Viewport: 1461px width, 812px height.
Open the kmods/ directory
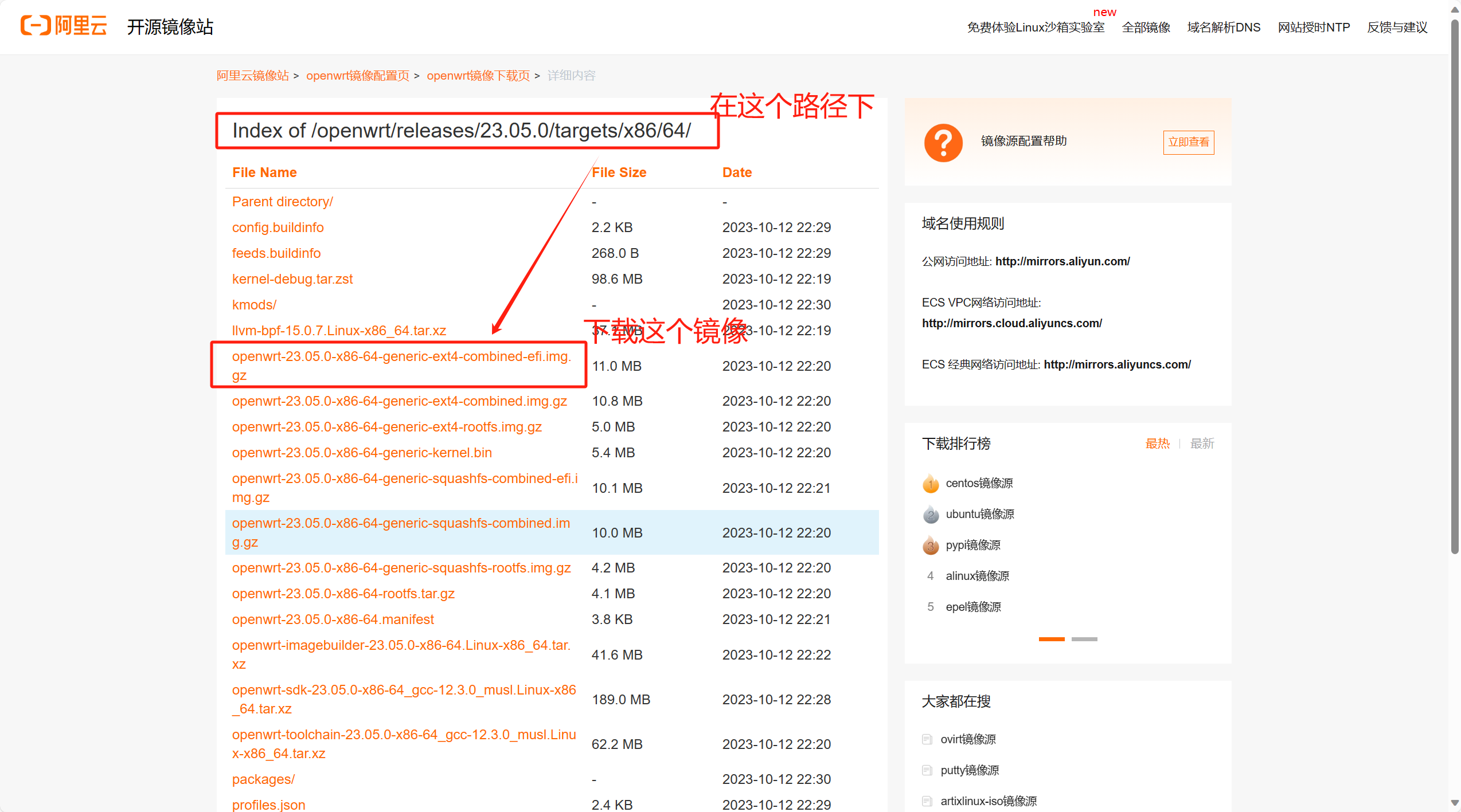[254, 305]
